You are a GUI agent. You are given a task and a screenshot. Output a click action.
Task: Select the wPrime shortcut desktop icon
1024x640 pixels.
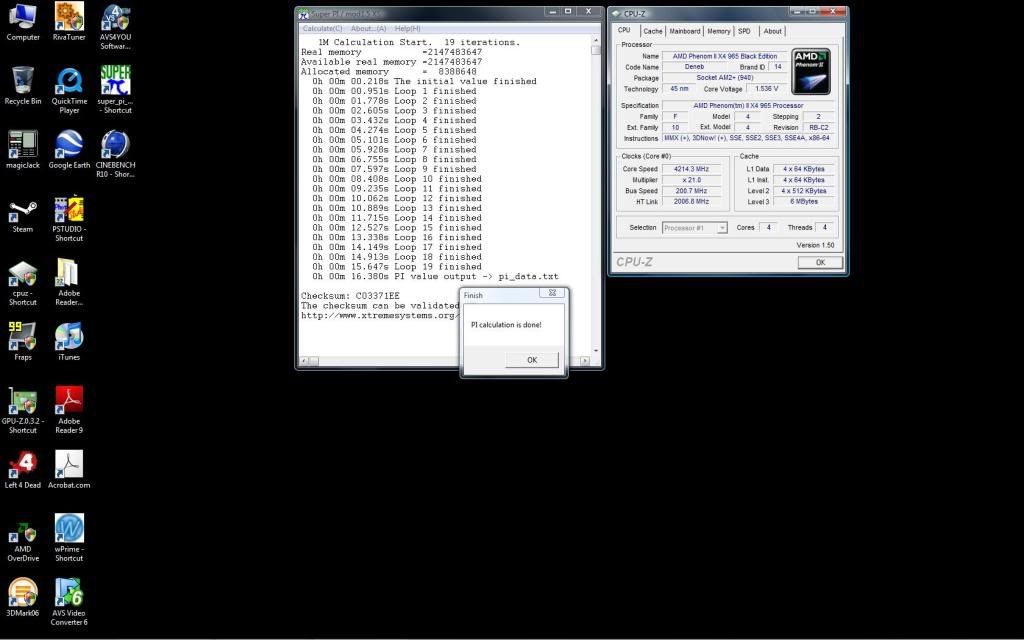(69, 538)
